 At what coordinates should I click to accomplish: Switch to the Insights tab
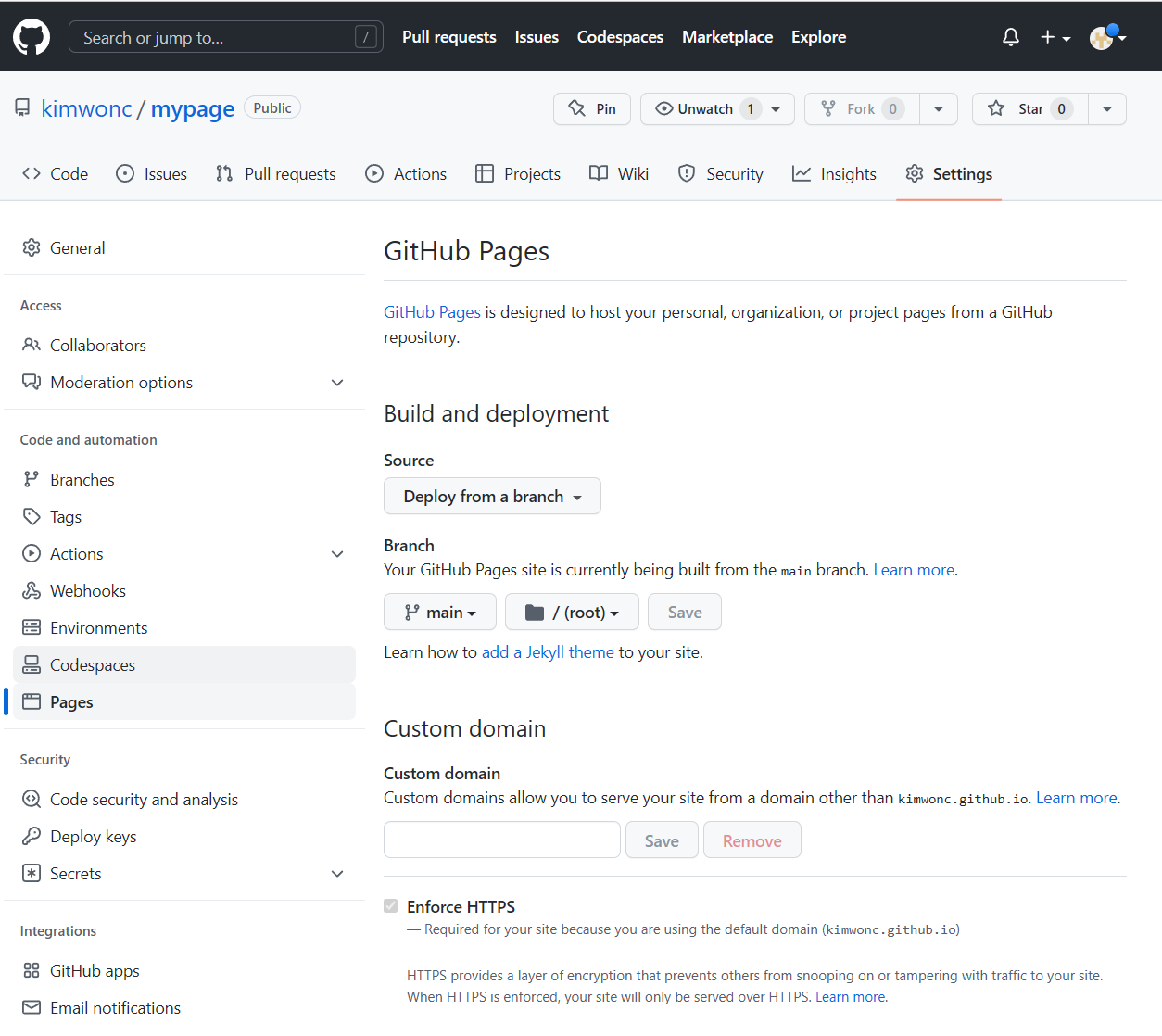(834, 173)
